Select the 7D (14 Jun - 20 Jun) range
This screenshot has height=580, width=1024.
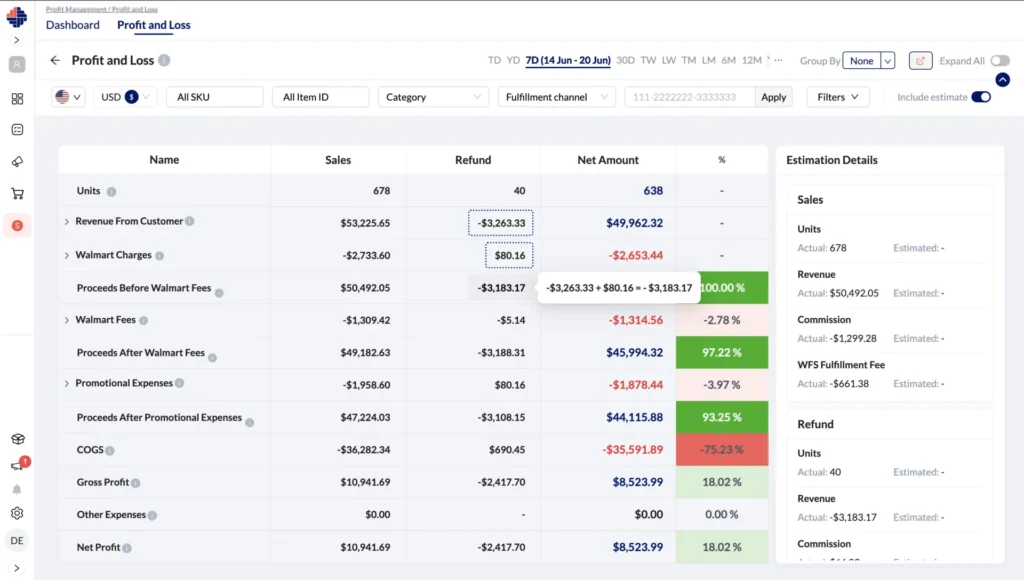(x=568, y=60)
